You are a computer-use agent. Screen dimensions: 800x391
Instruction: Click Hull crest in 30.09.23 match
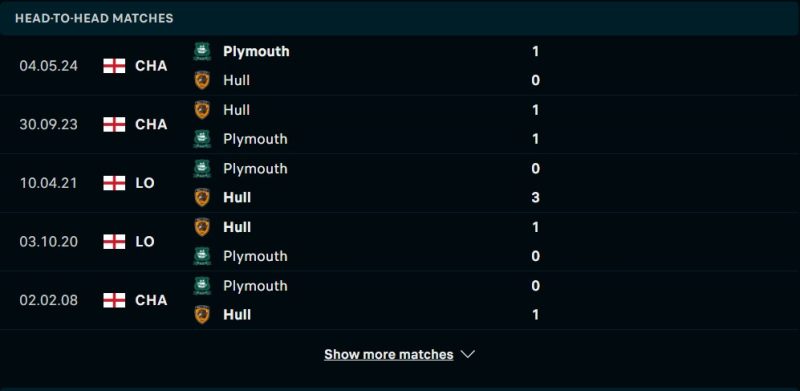pos(202,110)
